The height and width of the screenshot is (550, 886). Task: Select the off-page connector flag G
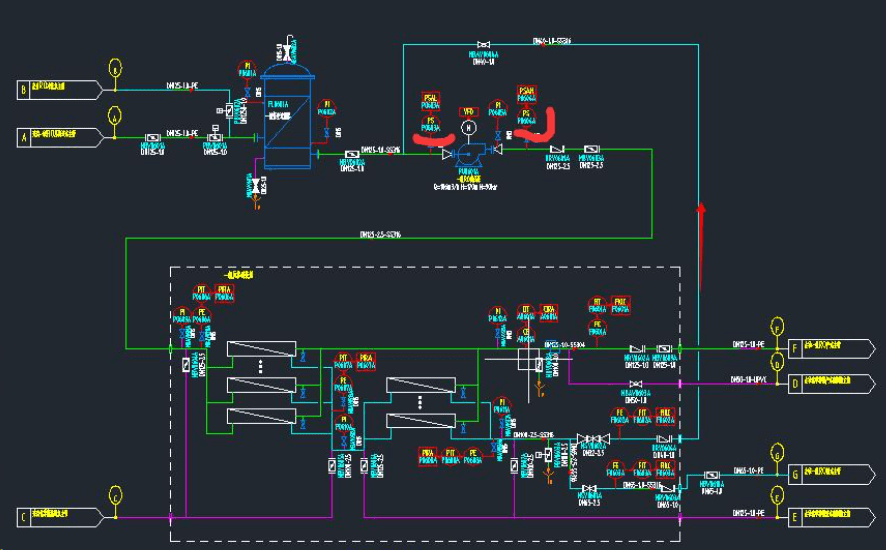[831, 474]
